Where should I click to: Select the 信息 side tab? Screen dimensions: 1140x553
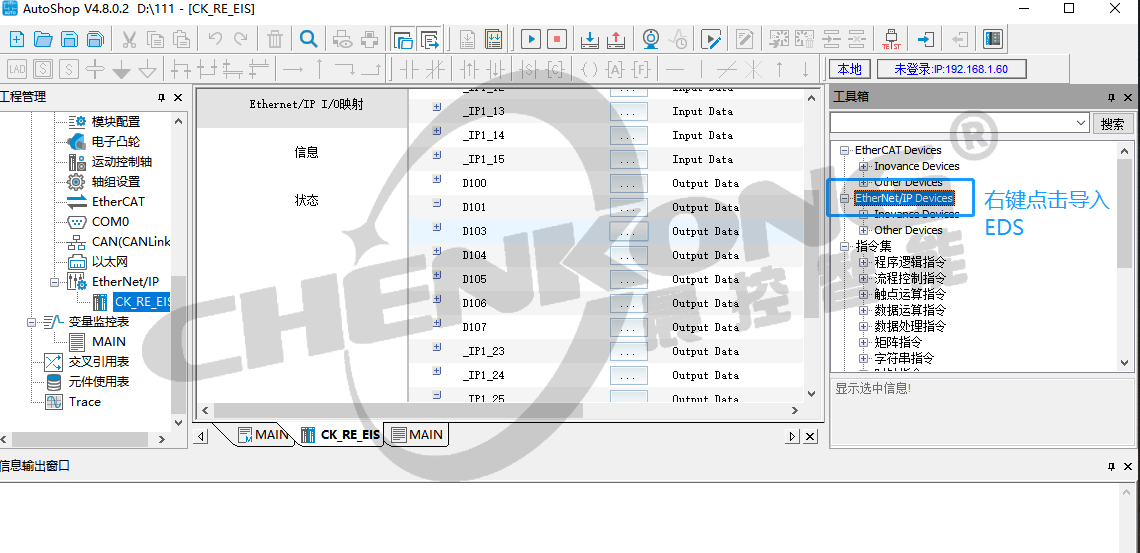(x=306, y=153)
